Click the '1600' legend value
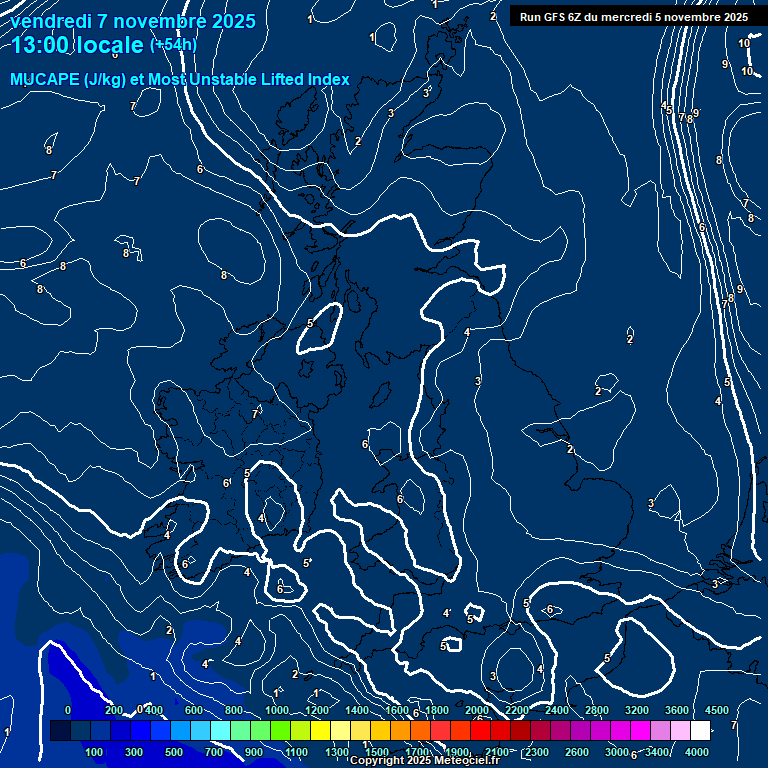Viewport: 768px width, 768px height. point(397,710)
